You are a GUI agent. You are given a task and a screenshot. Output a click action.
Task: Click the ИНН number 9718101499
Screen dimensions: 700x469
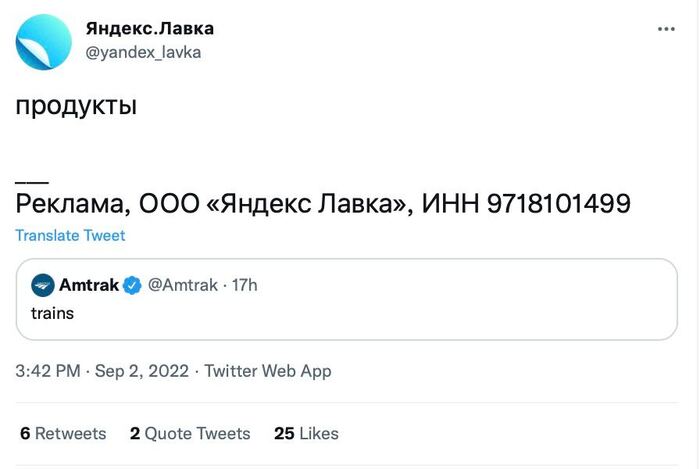click(x=559, y=203)
